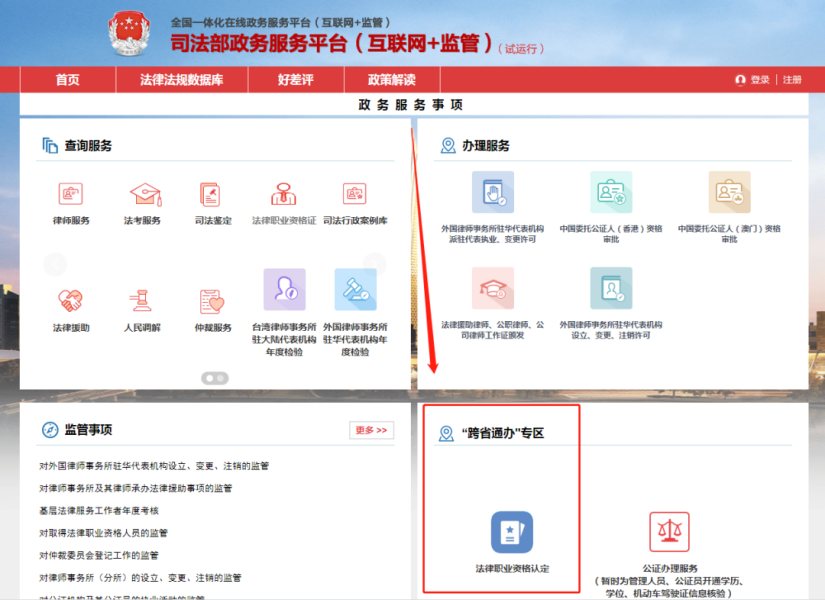Open 更多 >> in the 监管事项 panel

[371, 429]
